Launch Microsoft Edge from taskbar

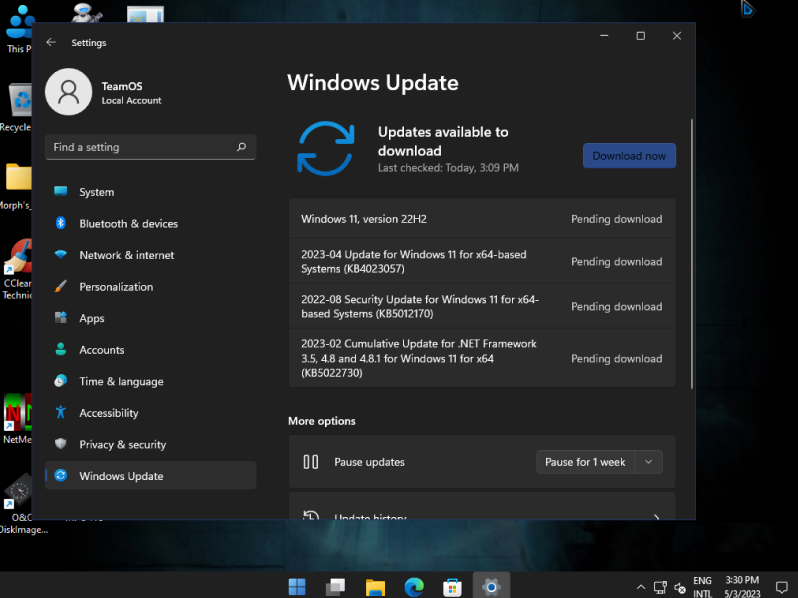coord(414,587)
